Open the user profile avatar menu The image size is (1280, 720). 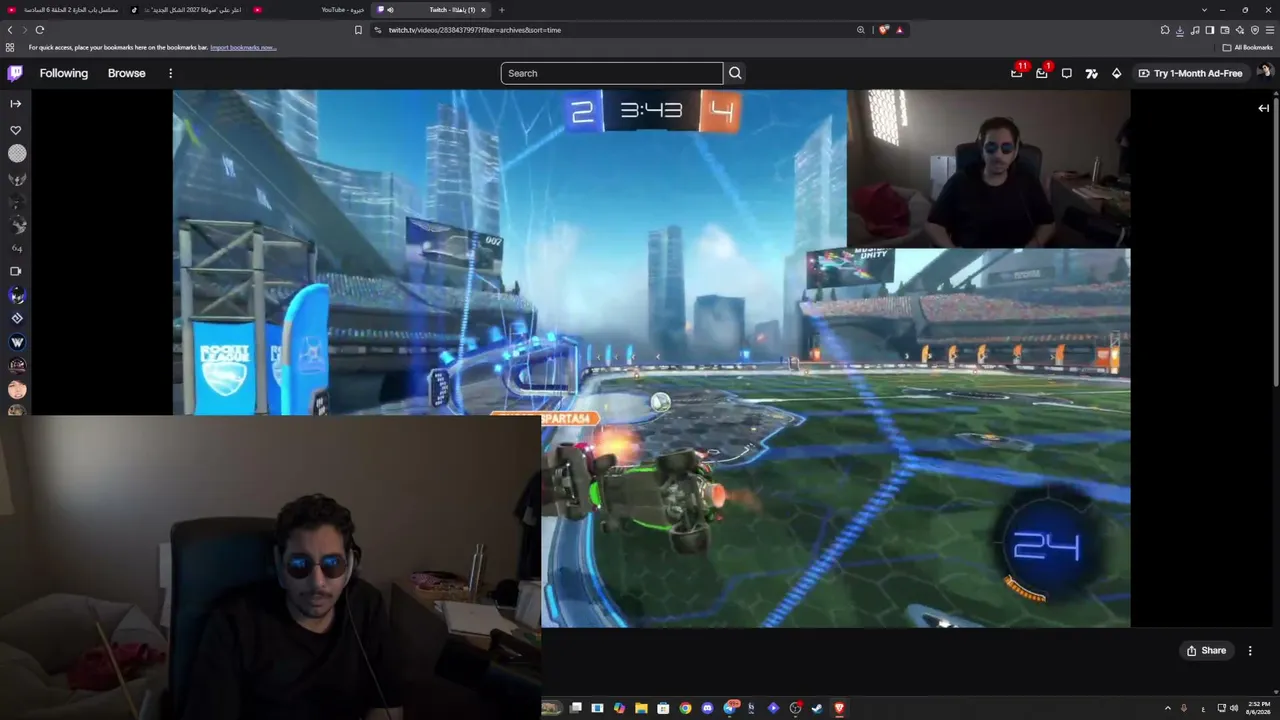coord(1264,72)
